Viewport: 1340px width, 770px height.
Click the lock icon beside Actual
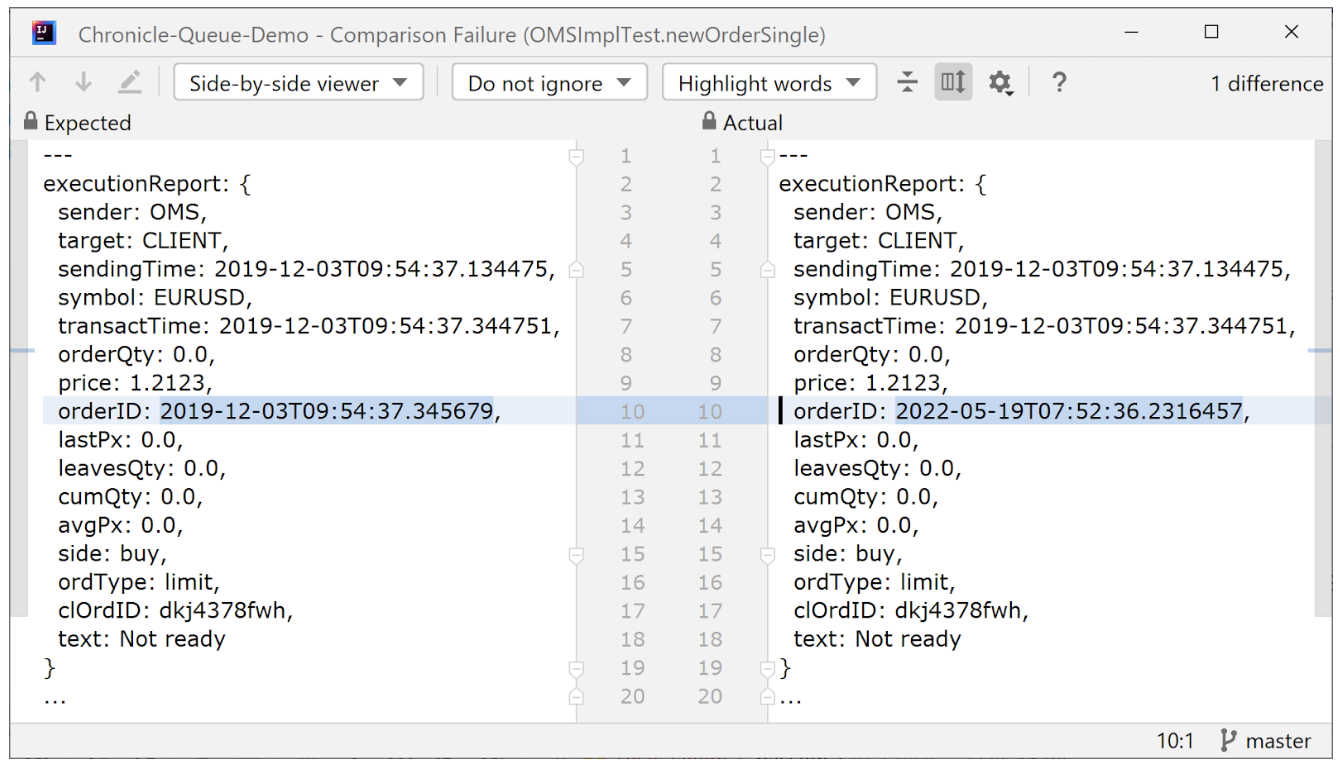point(709,122)
